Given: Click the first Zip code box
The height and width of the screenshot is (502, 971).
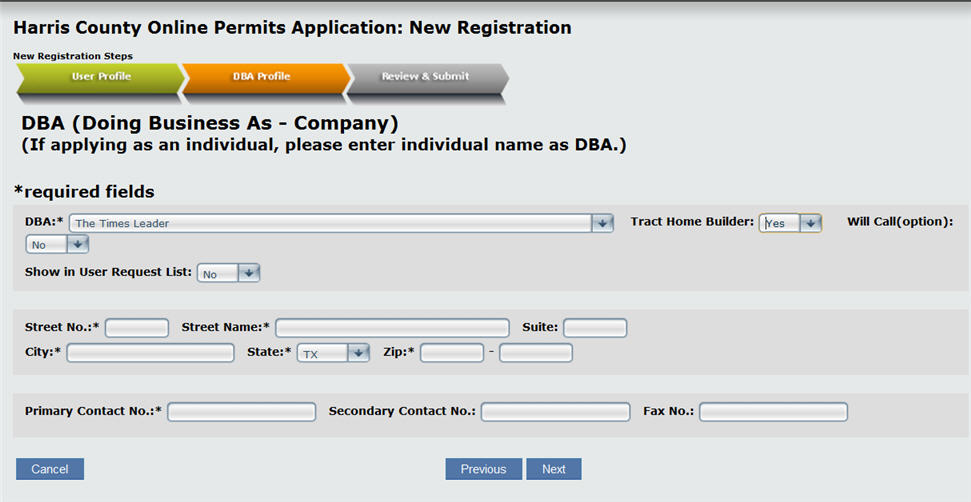Looking at the screenshot, I should pos(452,353).
